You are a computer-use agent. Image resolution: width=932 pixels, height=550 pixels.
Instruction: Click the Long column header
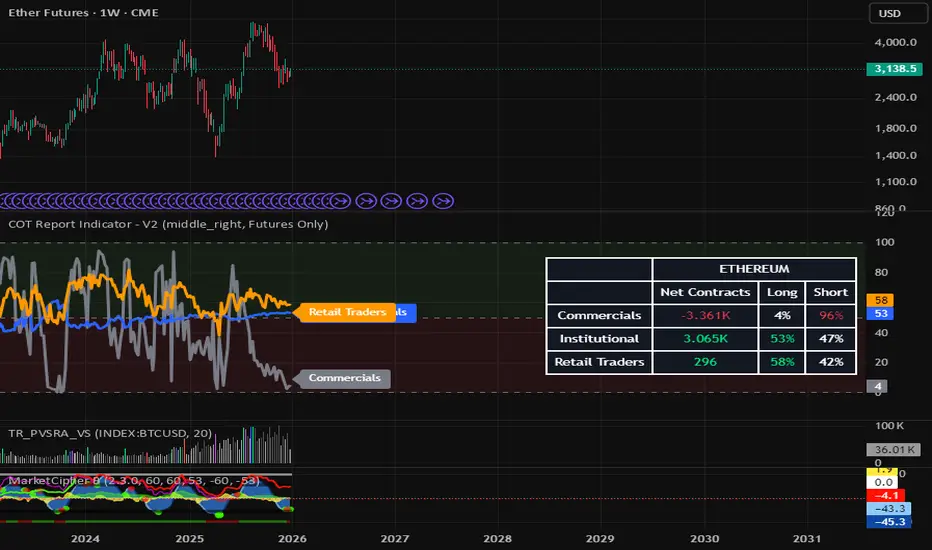pos(782,293)
